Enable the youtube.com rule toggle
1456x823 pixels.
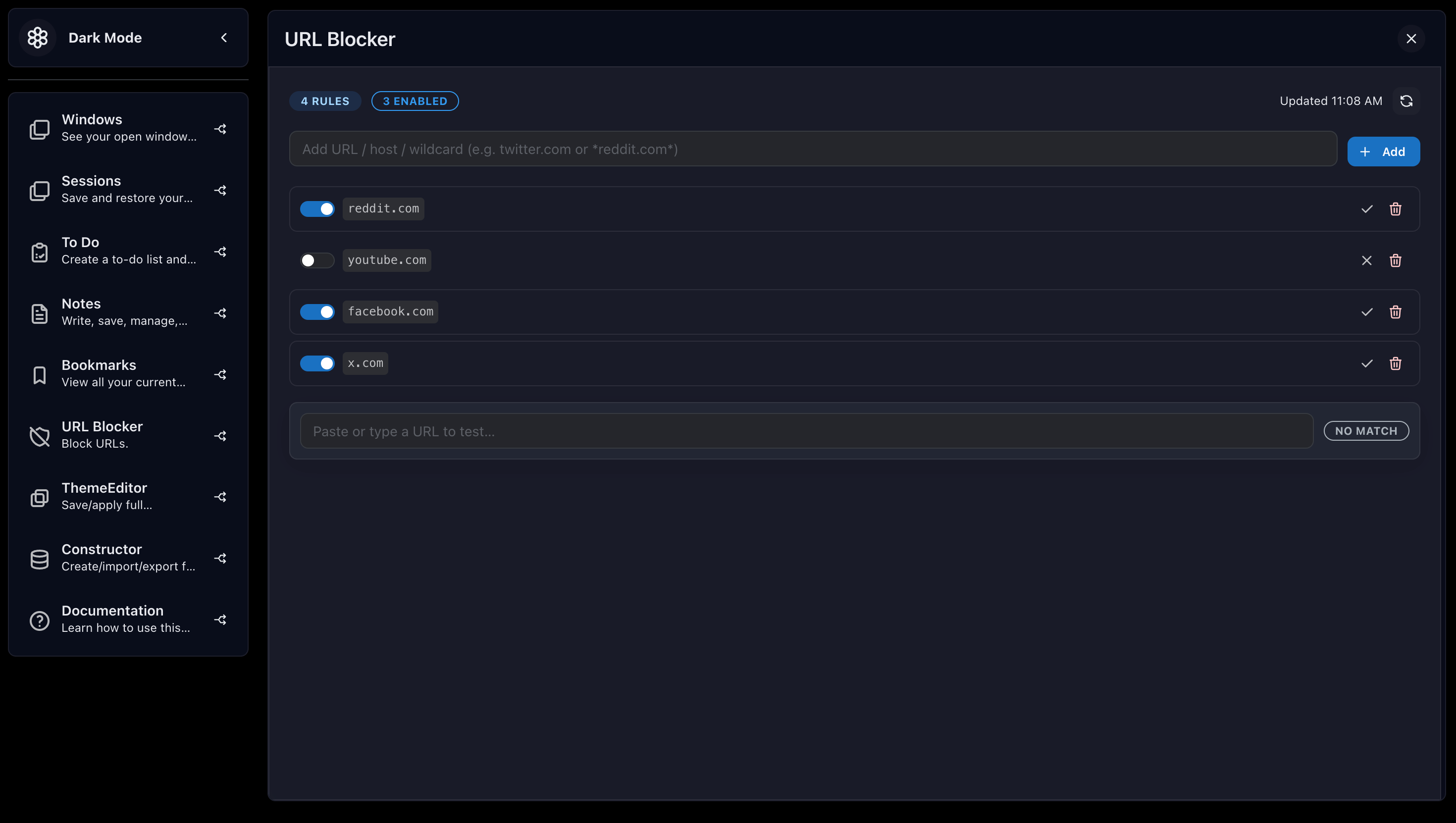coord(317,260)
